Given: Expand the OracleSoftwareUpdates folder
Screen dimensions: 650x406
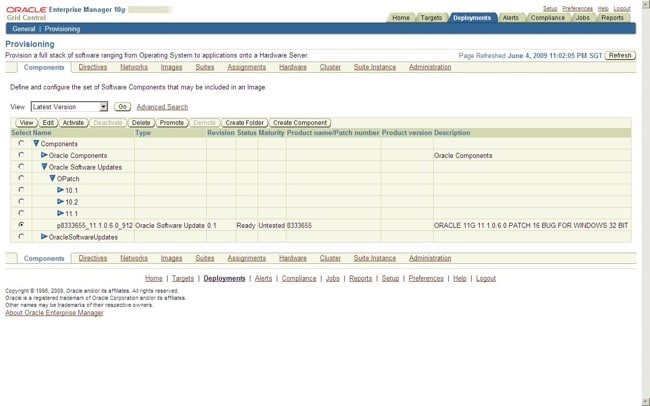Looking at the screenshot, I should click(x=44, y=236).
